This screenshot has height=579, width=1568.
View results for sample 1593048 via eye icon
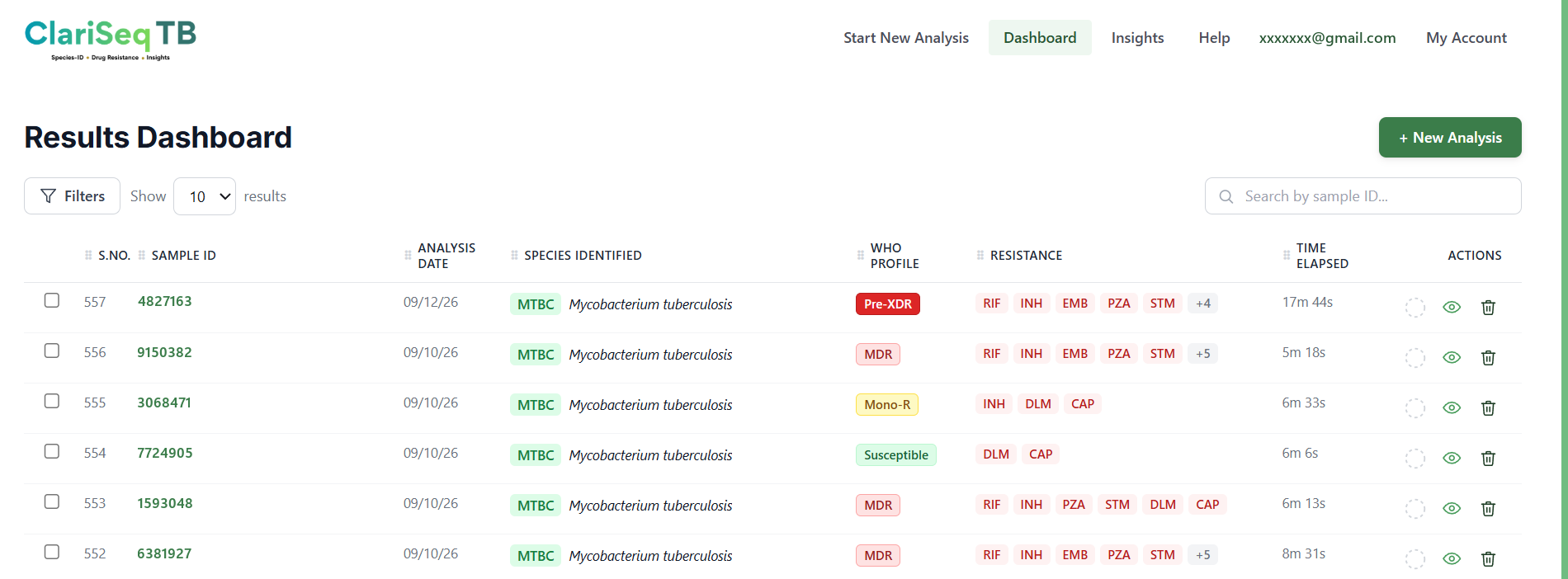point(1452,508)
